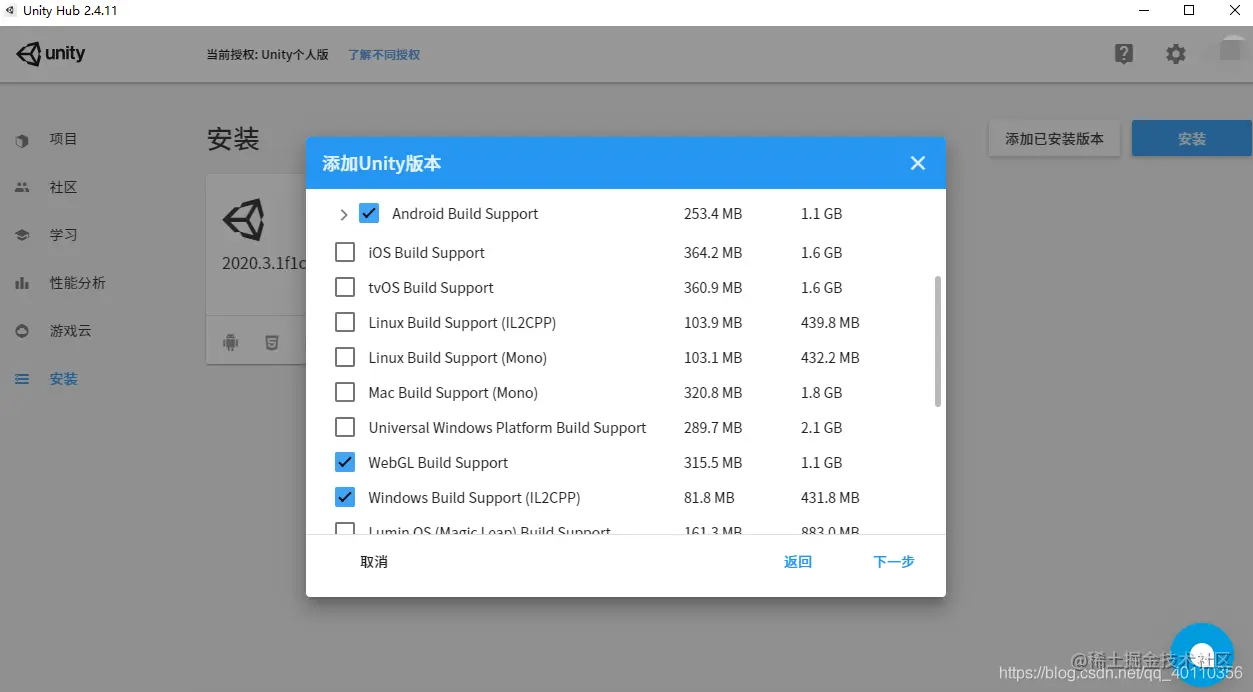The height and width of the screenshot is (692, 1253).
Task: Click the 431.8 MB install size
Action: (x=830, y=498)
